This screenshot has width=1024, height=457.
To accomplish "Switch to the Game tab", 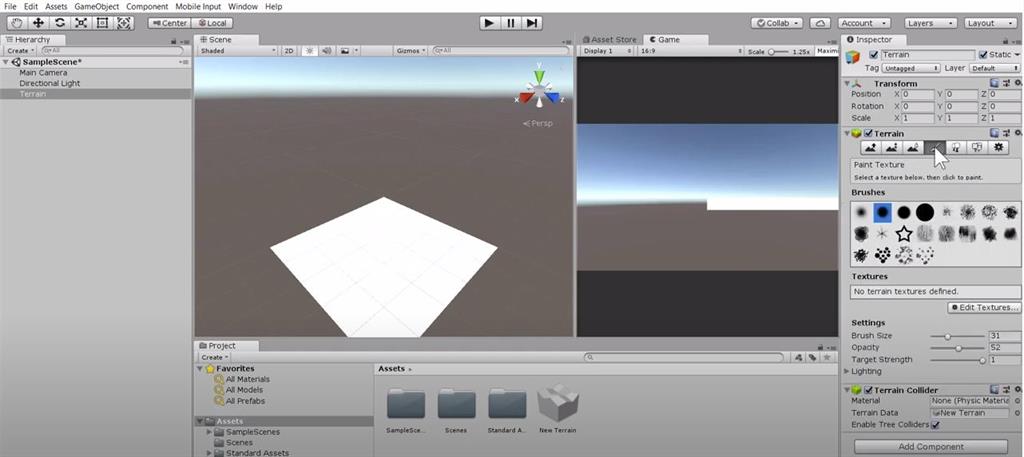I will click(x=667, y=39).
